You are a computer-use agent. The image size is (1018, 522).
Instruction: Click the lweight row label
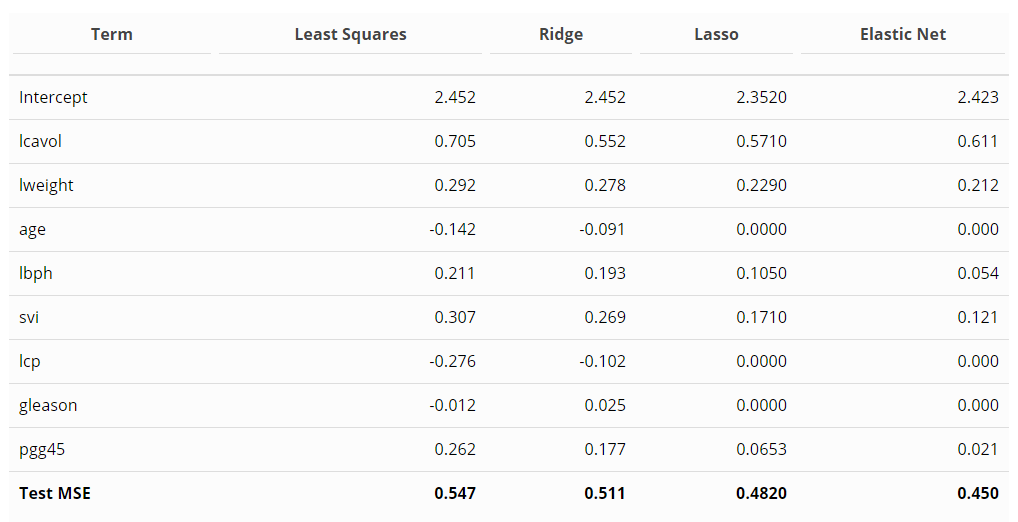pos(46,185)
